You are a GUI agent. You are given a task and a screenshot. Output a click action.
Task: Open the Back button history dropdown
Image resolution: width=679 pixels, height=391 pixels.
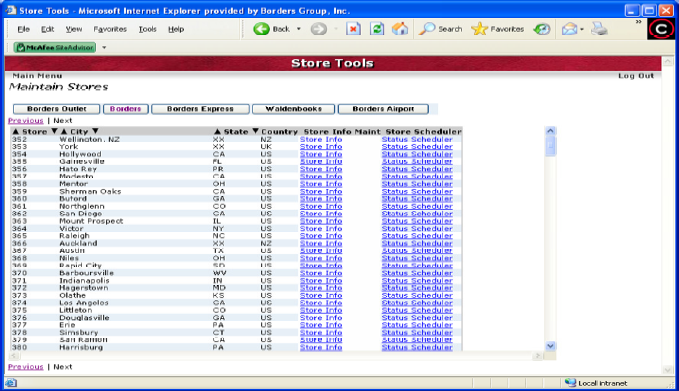[x=298, y=29]
